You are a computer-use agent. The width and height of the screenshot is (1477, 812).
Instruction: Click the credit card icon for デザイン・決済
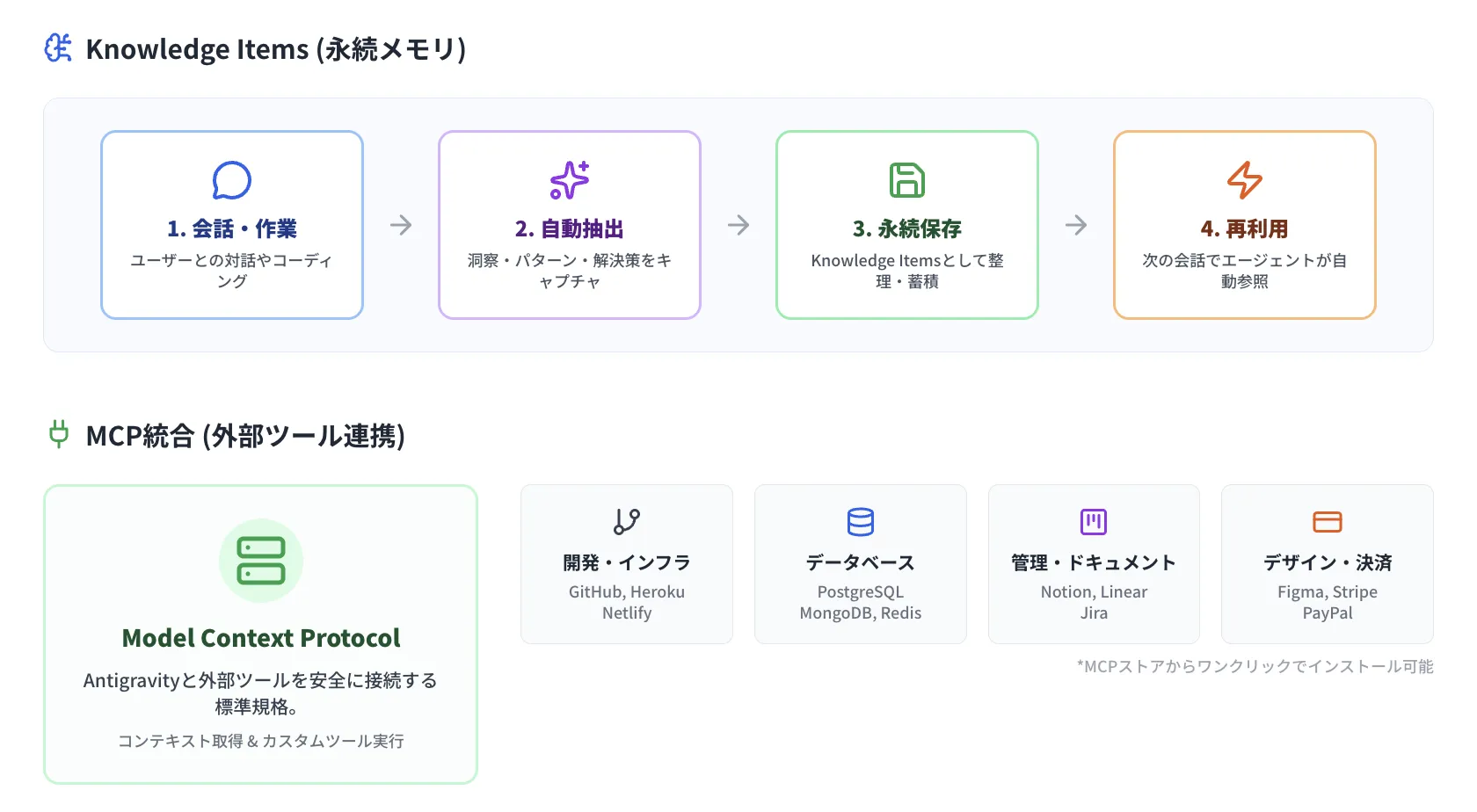pyautogui.click(x=1328, y=522)
